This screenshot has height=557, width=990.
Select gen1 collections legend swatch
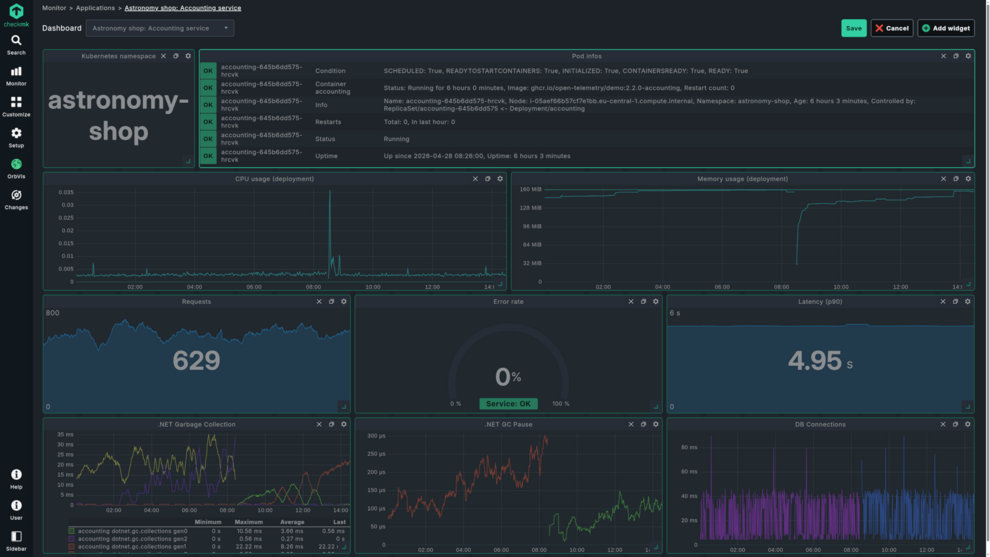coord(71,546)
